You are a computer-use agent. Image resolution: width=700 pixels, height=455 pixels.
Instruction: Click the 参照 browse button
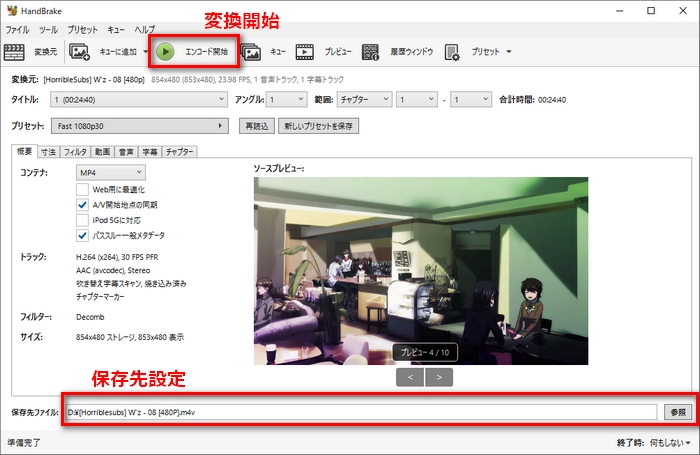click(678, 412)
